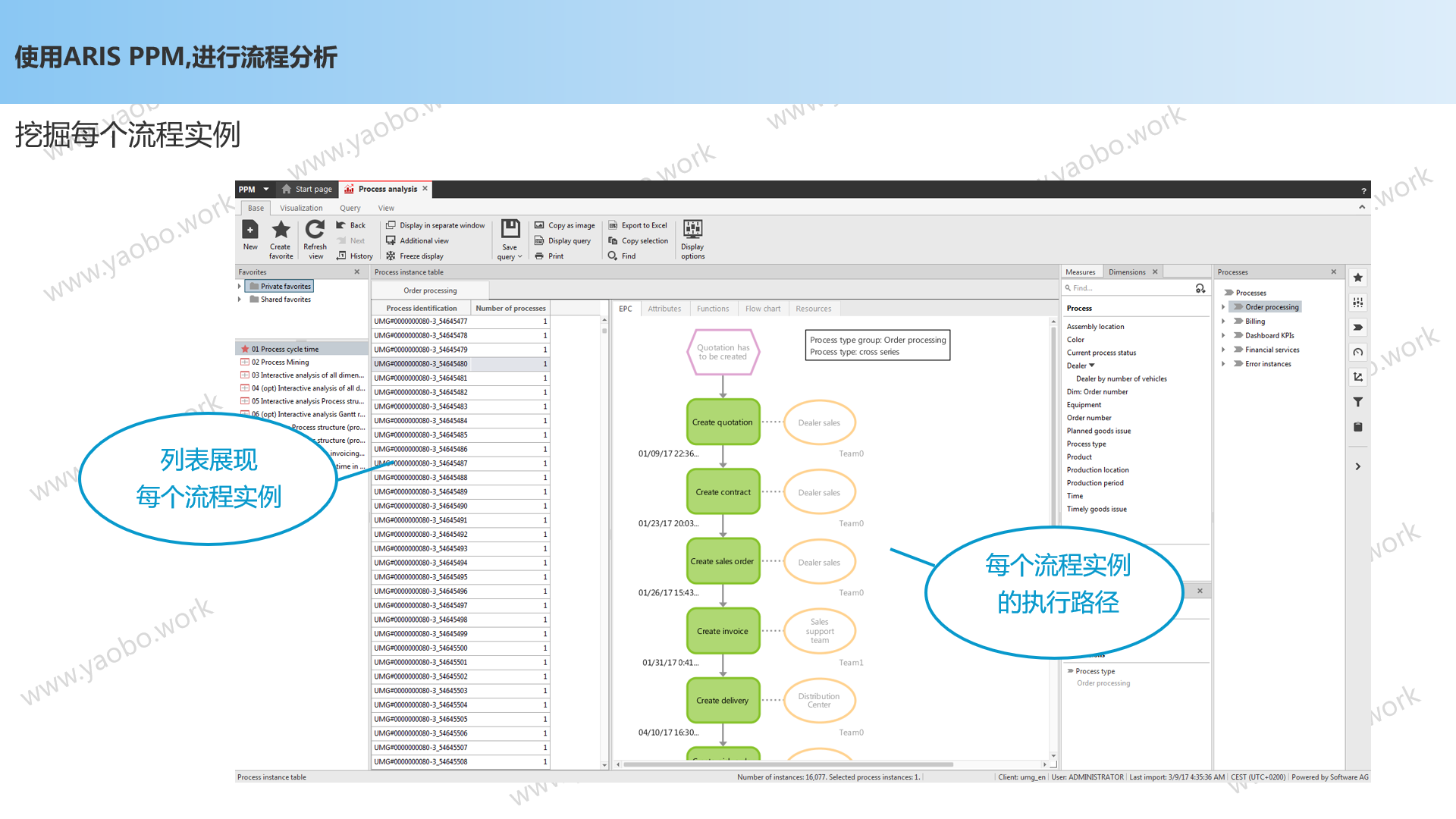Screen dimensions: 1456x819
Task: Click the New document icon
Action: (x=249, y=229)
